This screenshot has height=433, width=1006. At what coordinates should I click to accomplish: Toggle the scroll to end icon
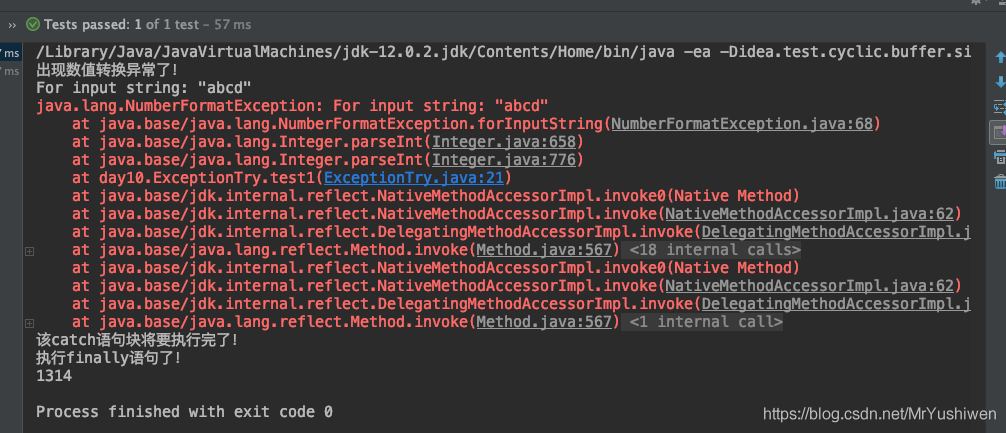tap(999, 132)
